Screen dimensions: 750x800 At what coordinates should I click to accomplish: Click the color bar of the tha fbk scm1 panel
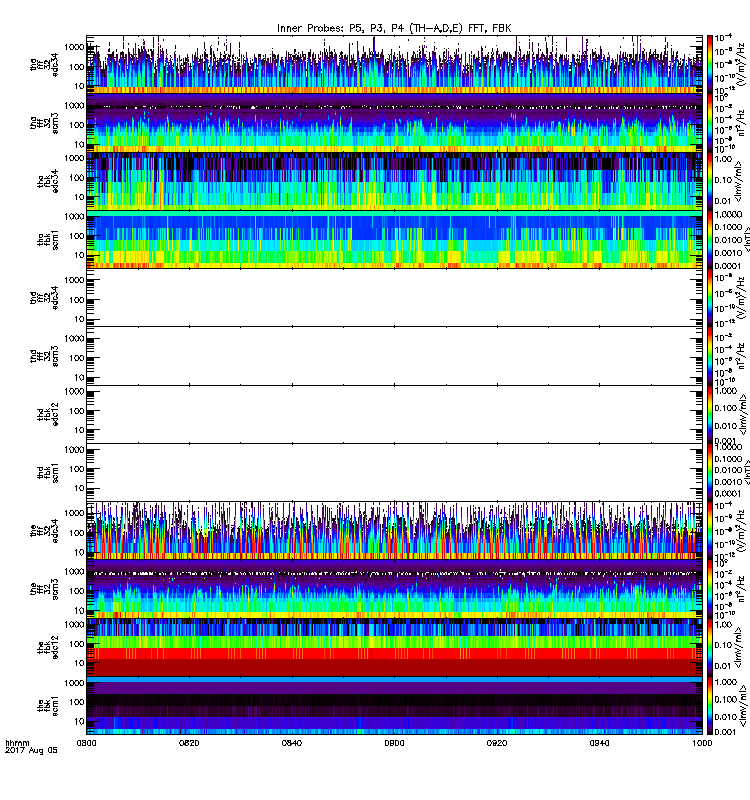click(709, 239)
